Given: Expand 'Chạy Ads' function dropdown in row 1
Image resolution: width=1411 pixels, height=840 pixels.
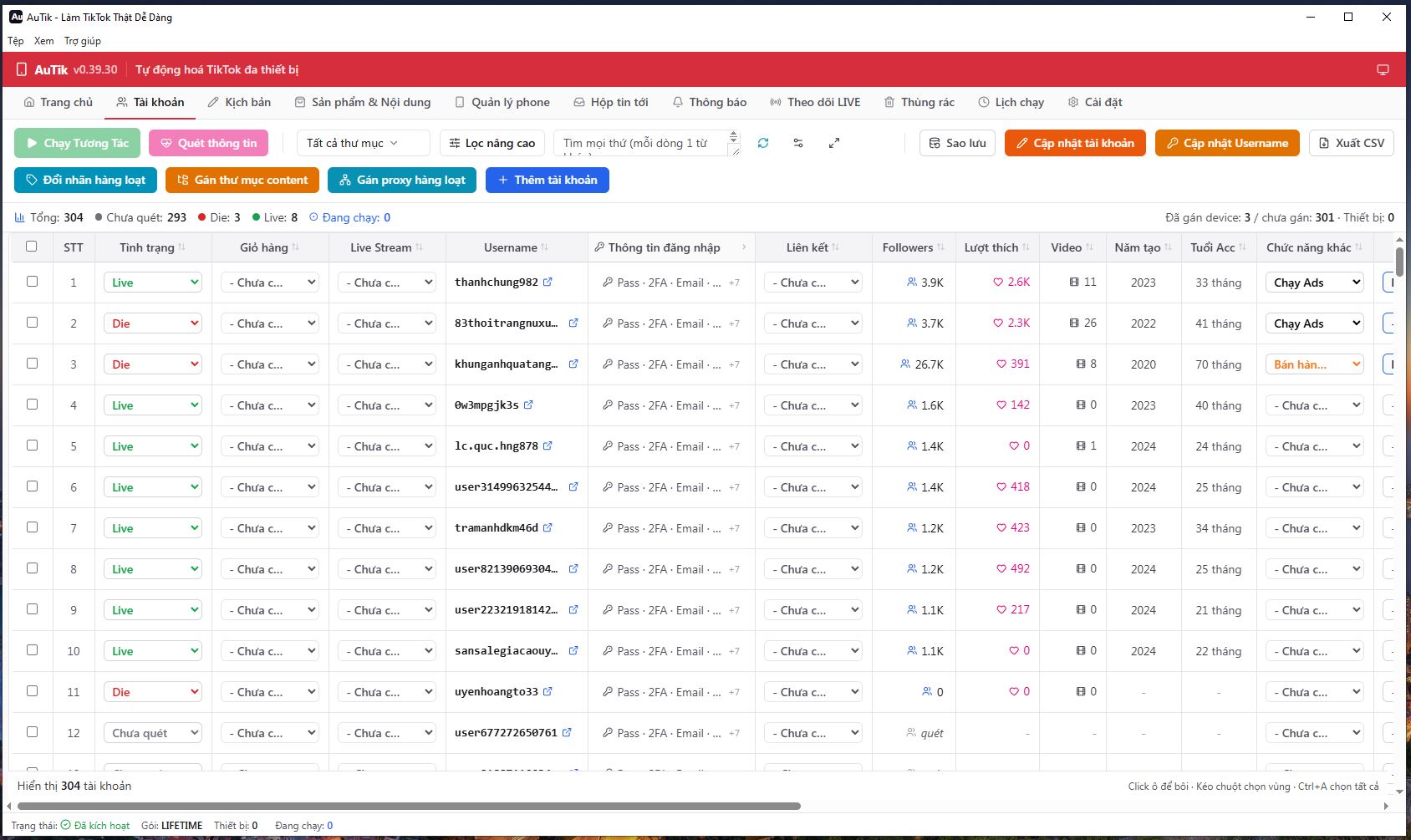Looking at the screenshot, I should (x=1314, y=283).
